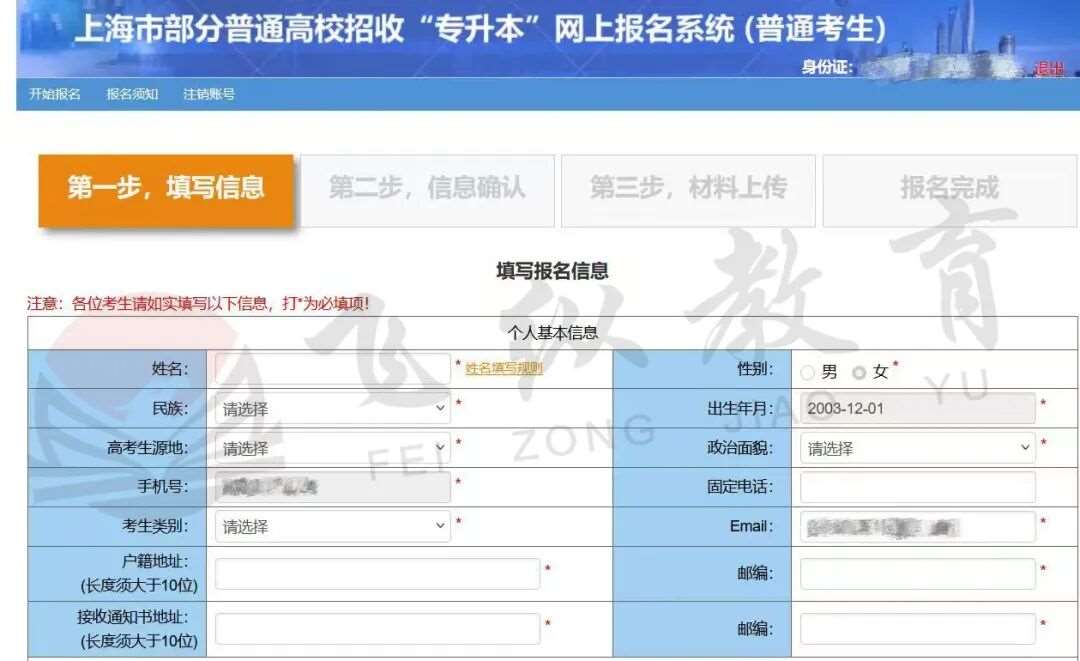Select the 第一步，填写信息 step tab
This screenshot has width=1080, height=661.
pos(166,188)
